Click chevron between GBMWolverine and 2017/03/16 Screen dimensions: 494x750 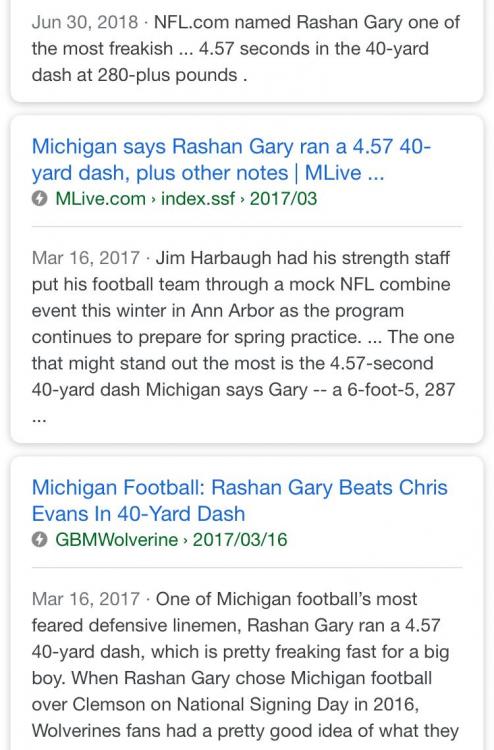point(185,541)
